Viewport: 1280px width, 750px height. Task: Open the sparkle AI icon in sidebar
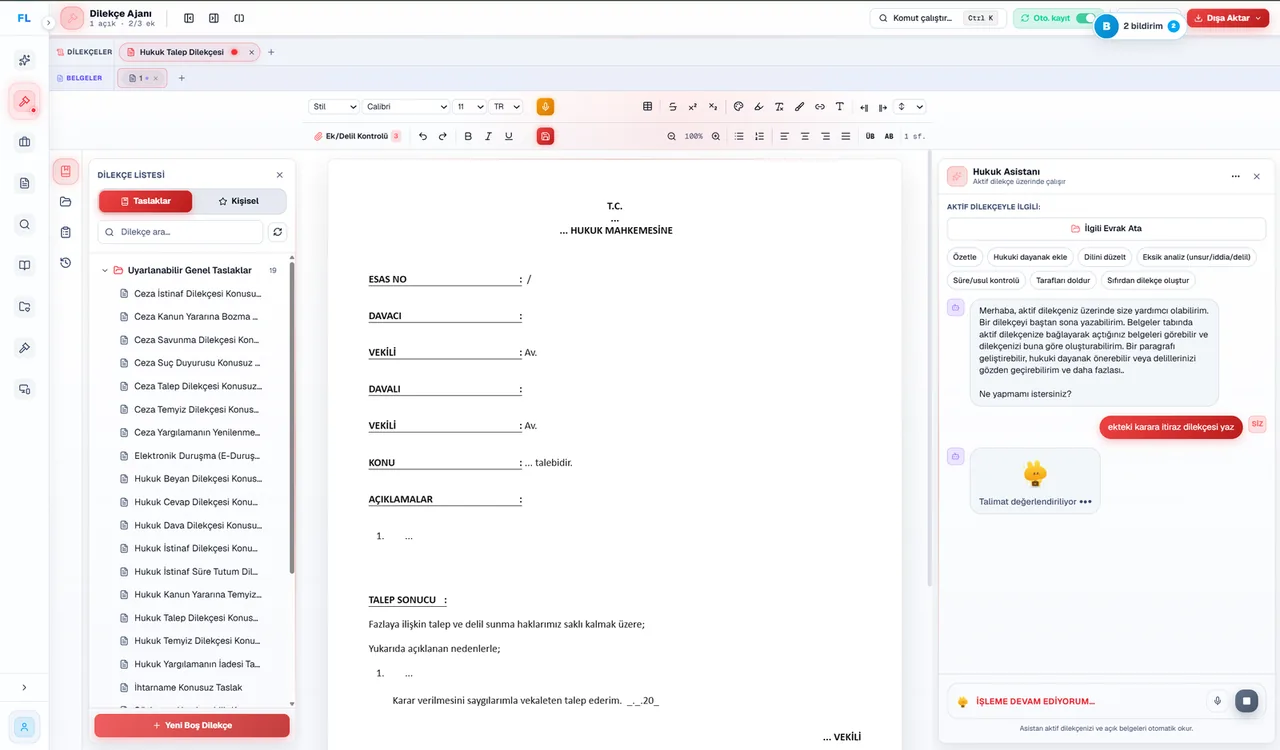coord(24,60)
